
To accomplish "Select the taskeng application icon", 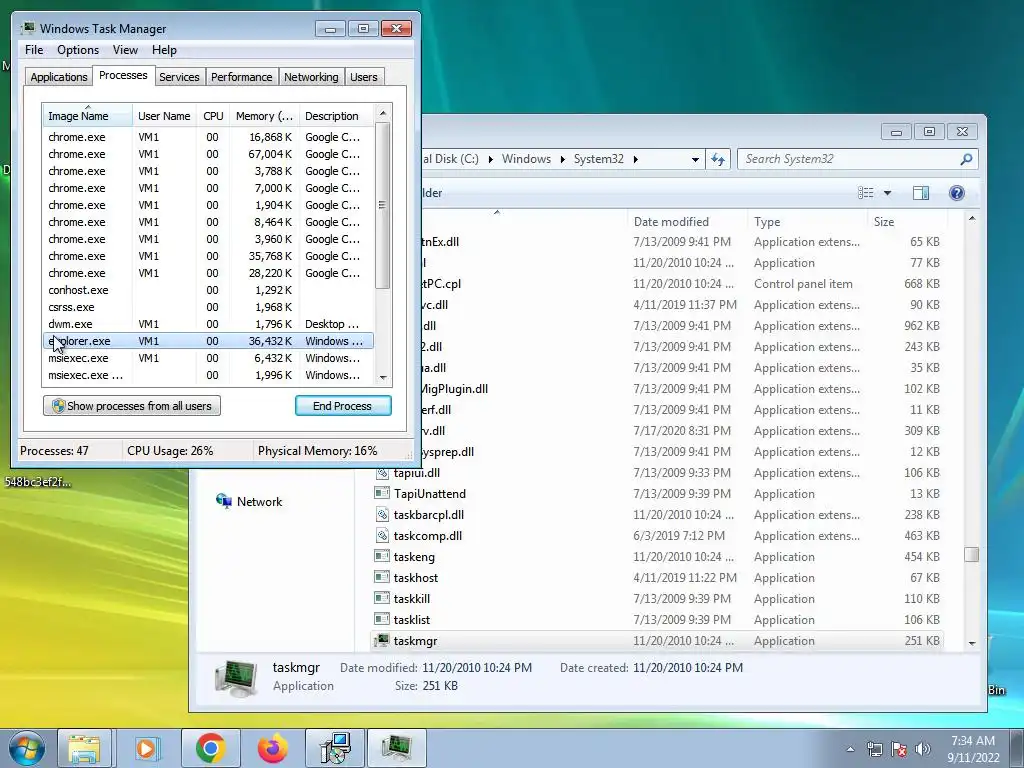I will click(381, 556).
